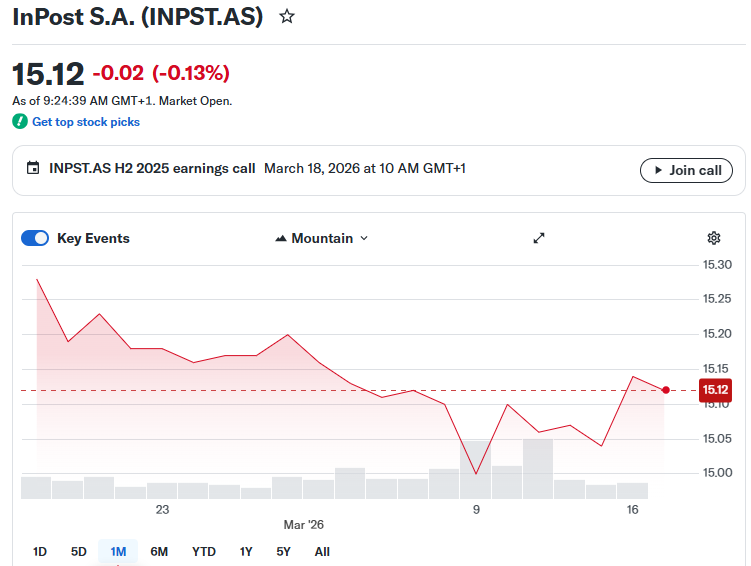The width and height of the screenshot is (751, 566).
Task: Open Get top stock picks link
Action: tap(86, 122)
